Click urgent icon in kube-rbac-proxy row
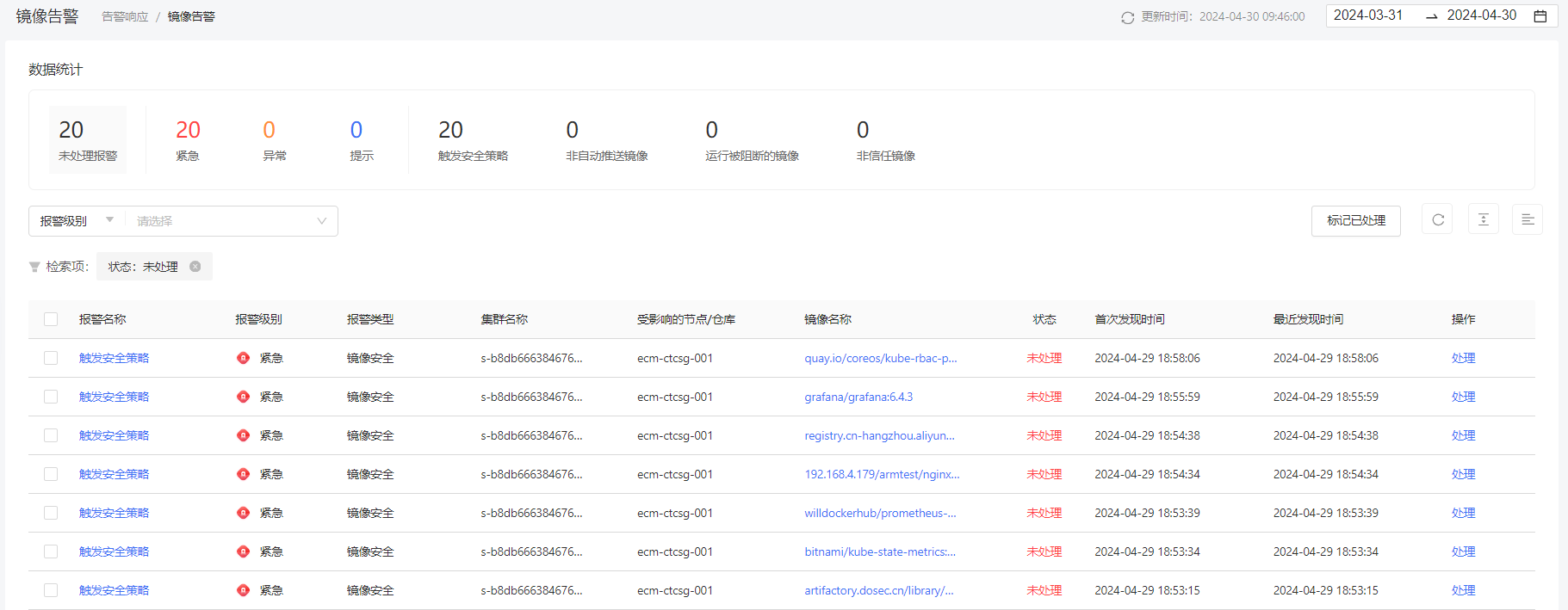This screenshot has height=610, width=1568. click(243, 358)
